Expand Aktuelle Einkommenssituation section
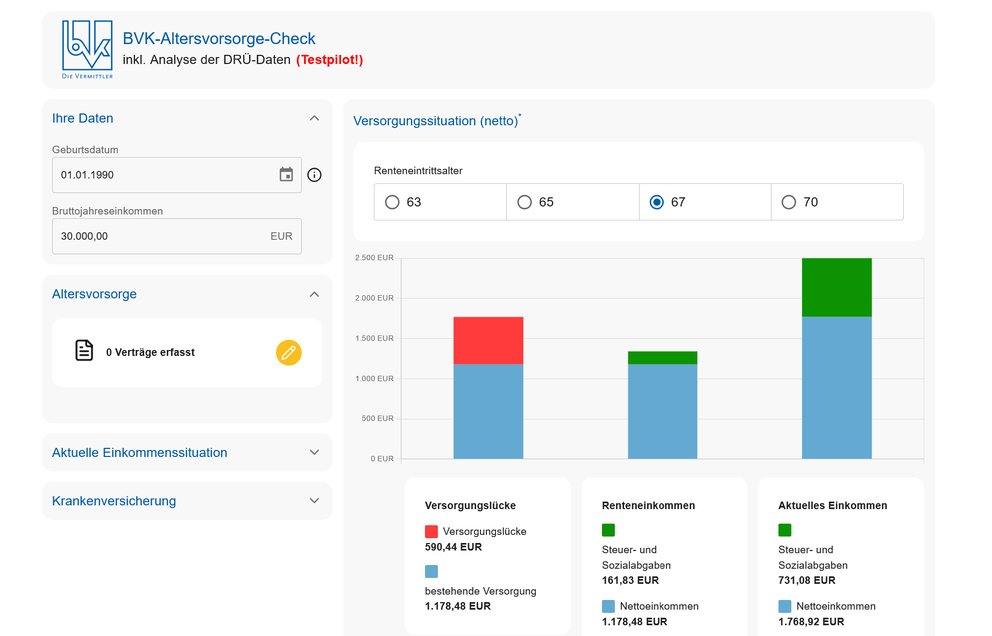 314,452
